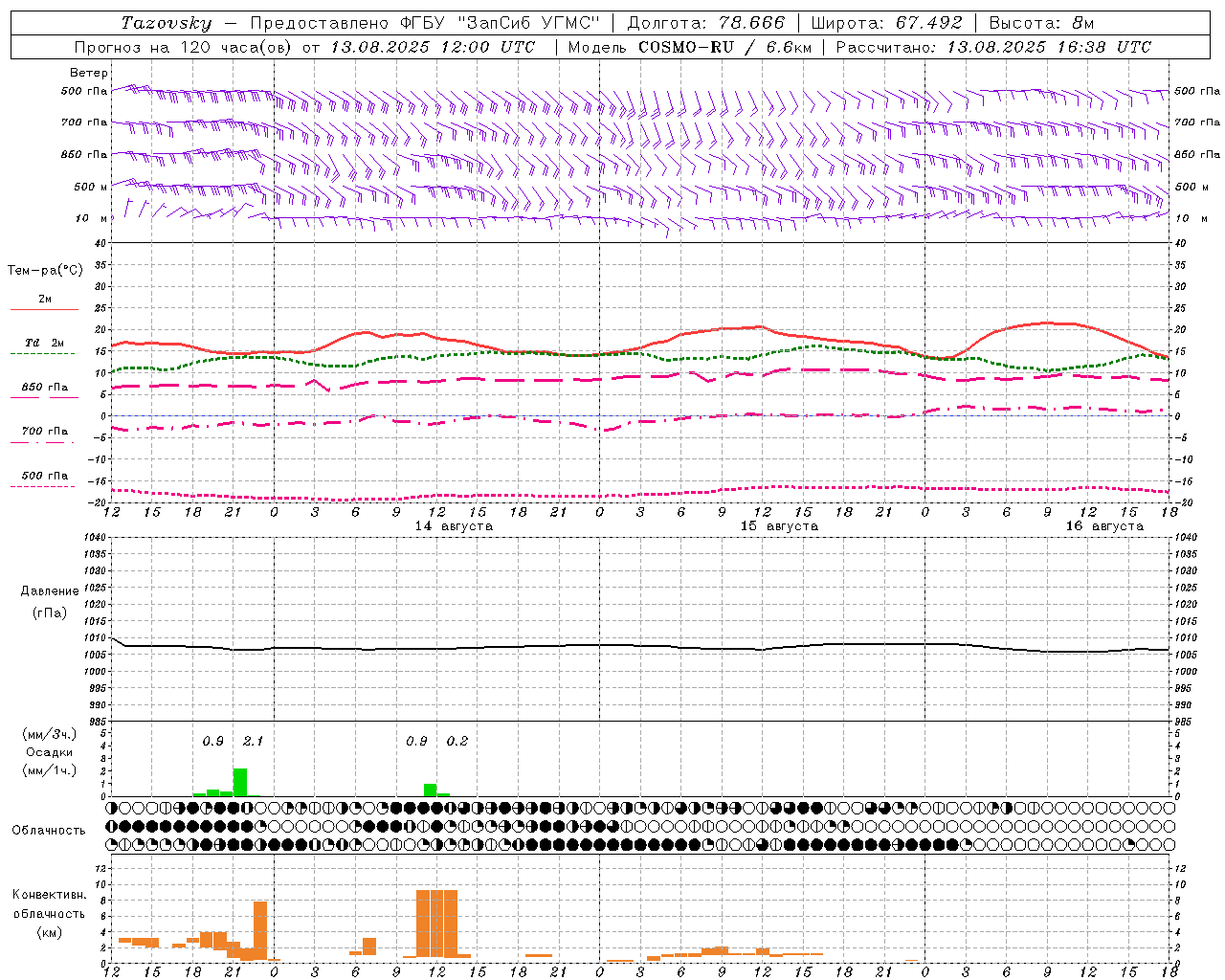Click the "14 августа" date label

pyautogui.click(x=454, y=526)
